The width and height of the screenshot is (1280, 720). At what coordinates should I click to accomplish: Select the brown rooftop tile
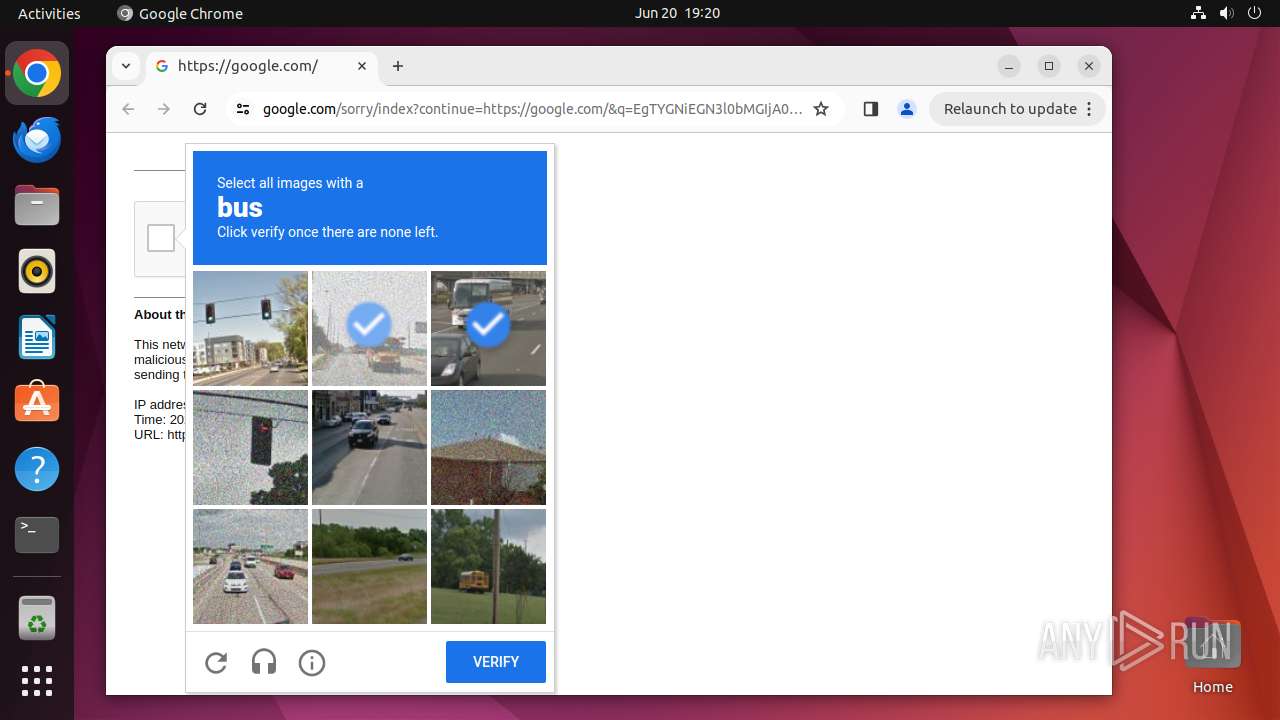488,447
